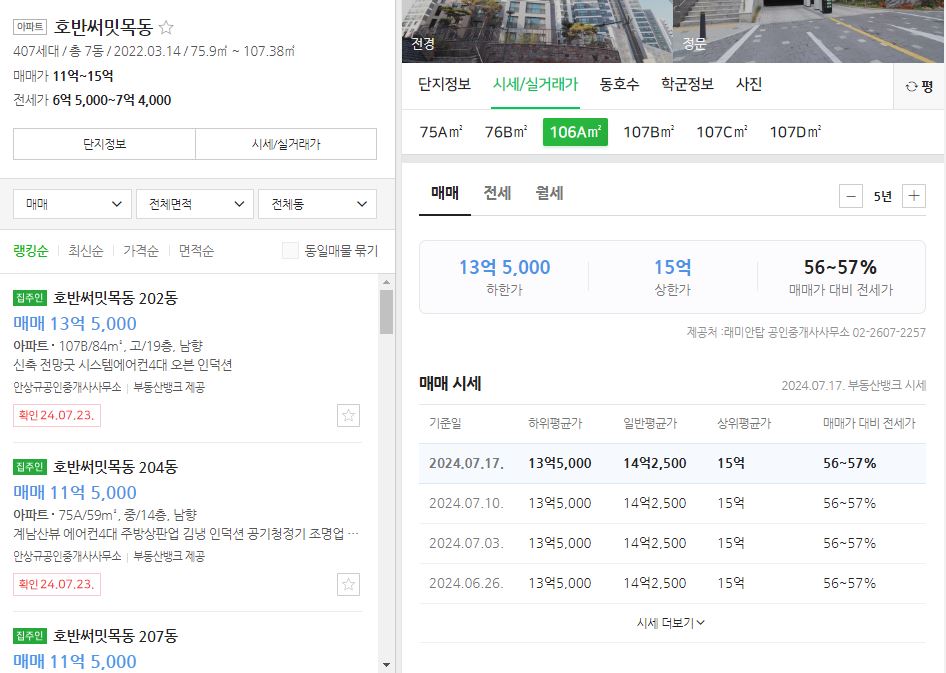Open the 호반써밋목동 207동 listing title
Image resolution: width=946 pixels, height=673 pixels.
click(x=115, y=636)
